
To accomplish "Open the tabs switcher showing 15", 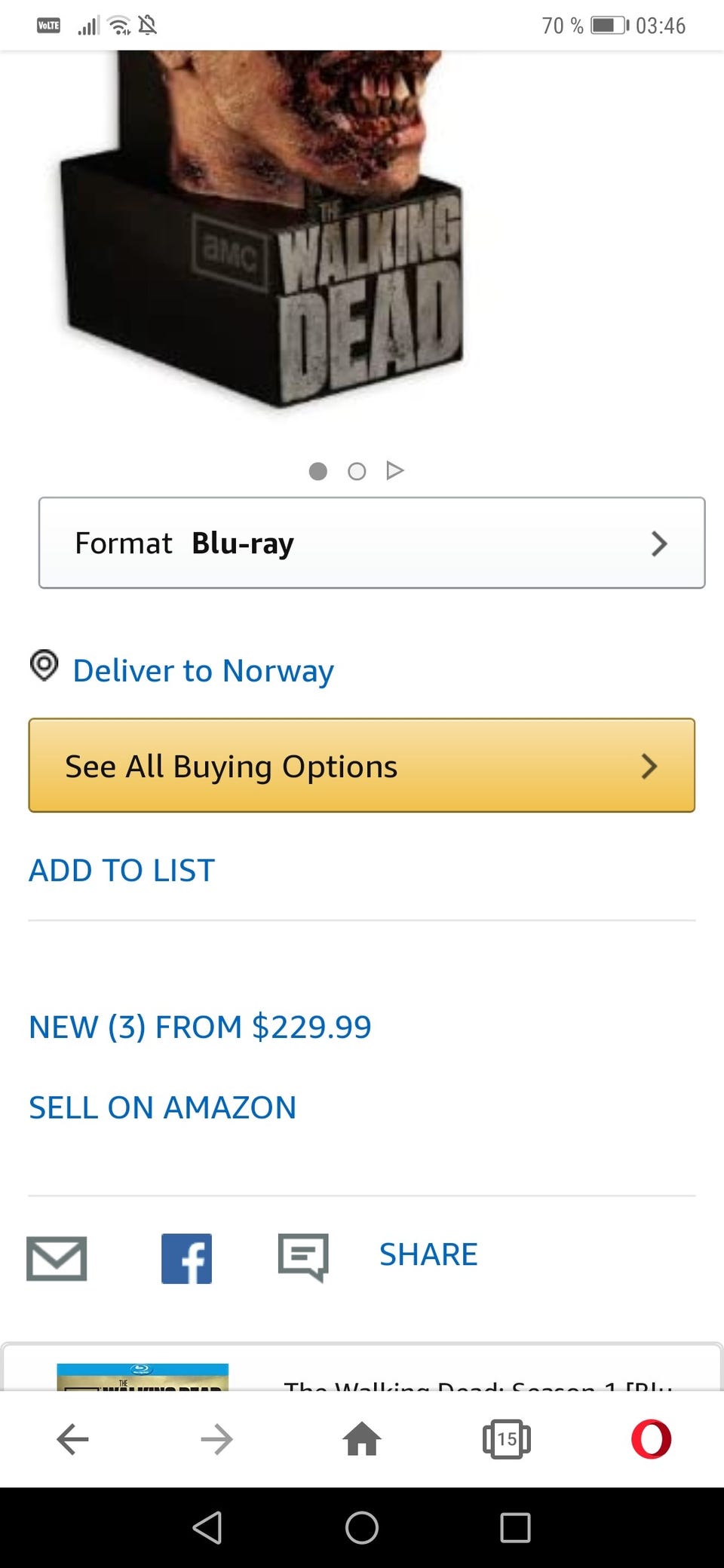I will (506, 1439).
